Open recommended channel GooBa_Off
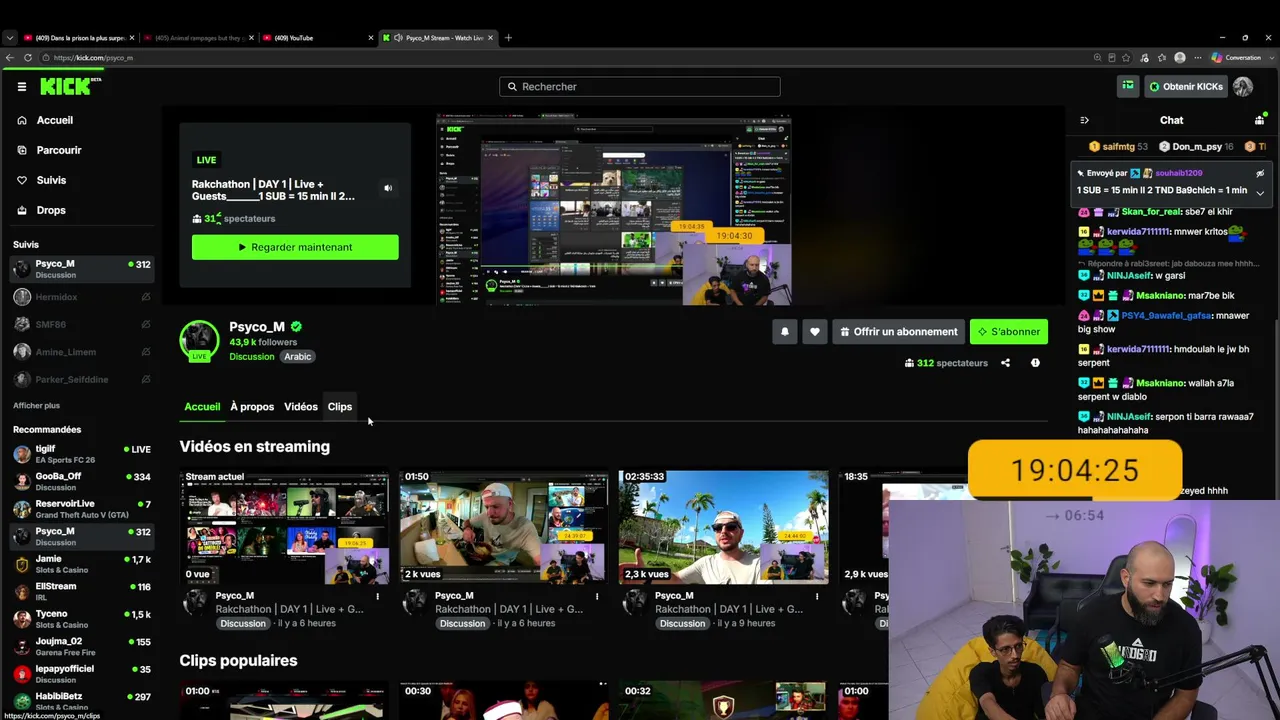This screenshot has width=1280, height=720. [81, 482]
